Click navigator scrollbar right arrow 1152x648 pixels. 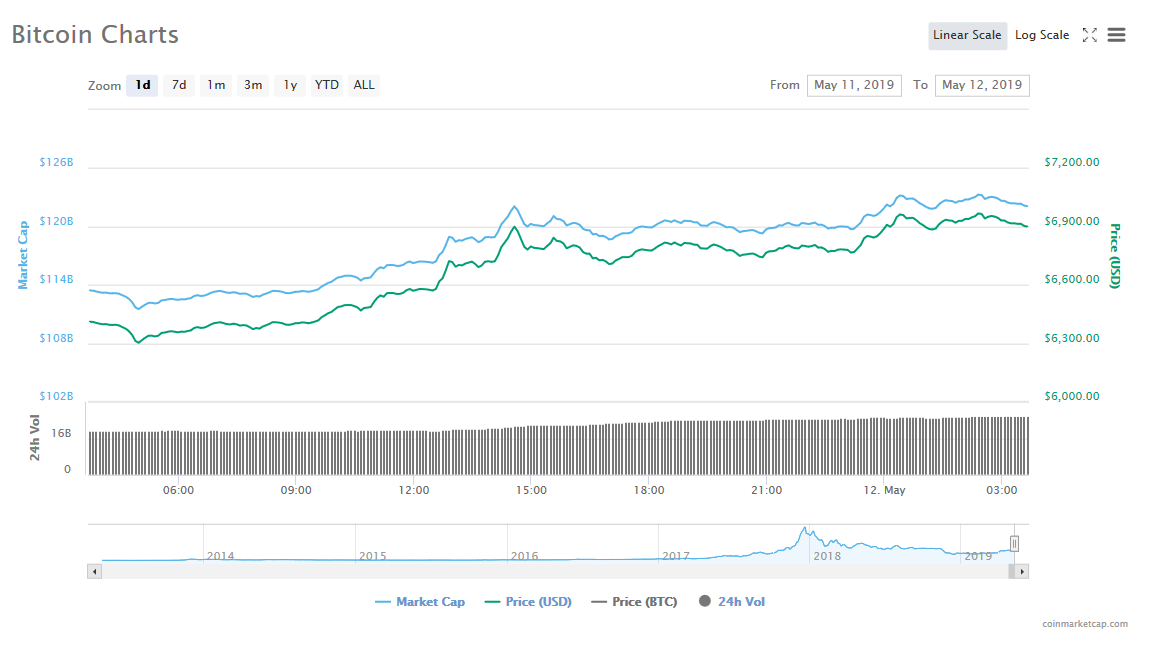pos(1022,571)
